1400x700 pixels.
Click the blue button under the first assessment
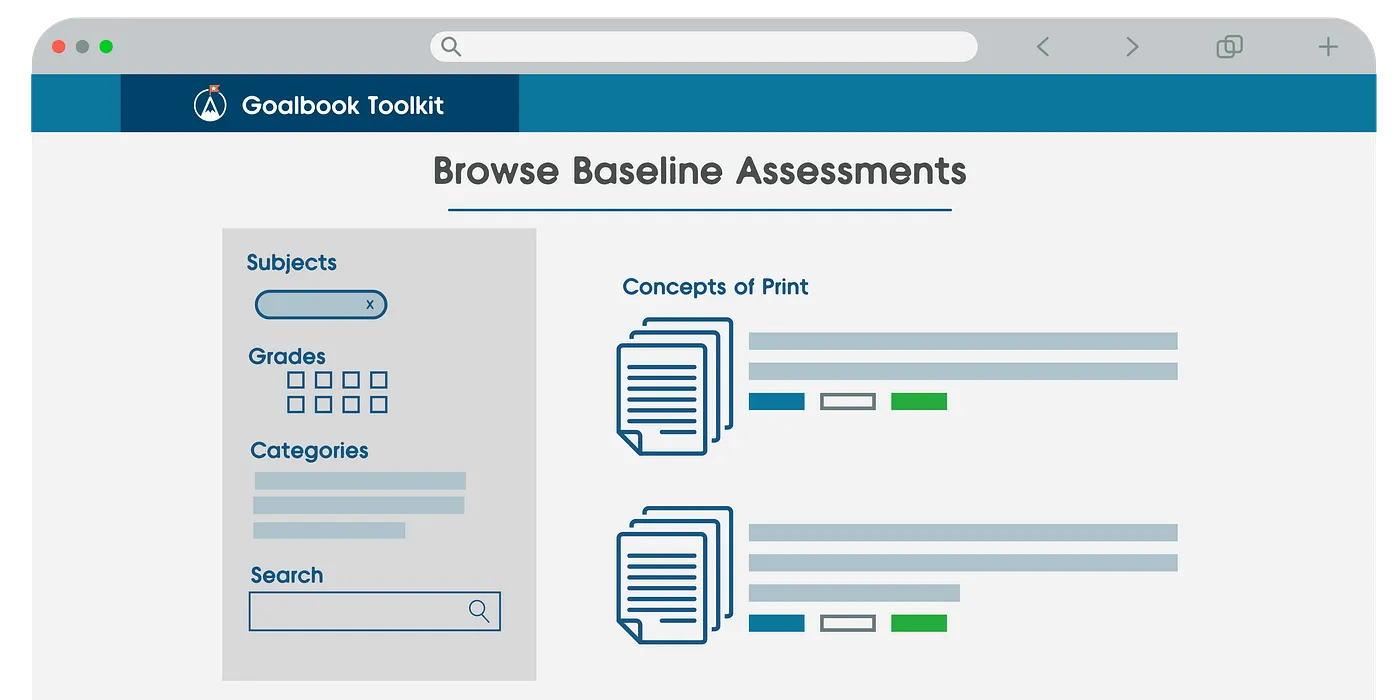click(777, 401)
